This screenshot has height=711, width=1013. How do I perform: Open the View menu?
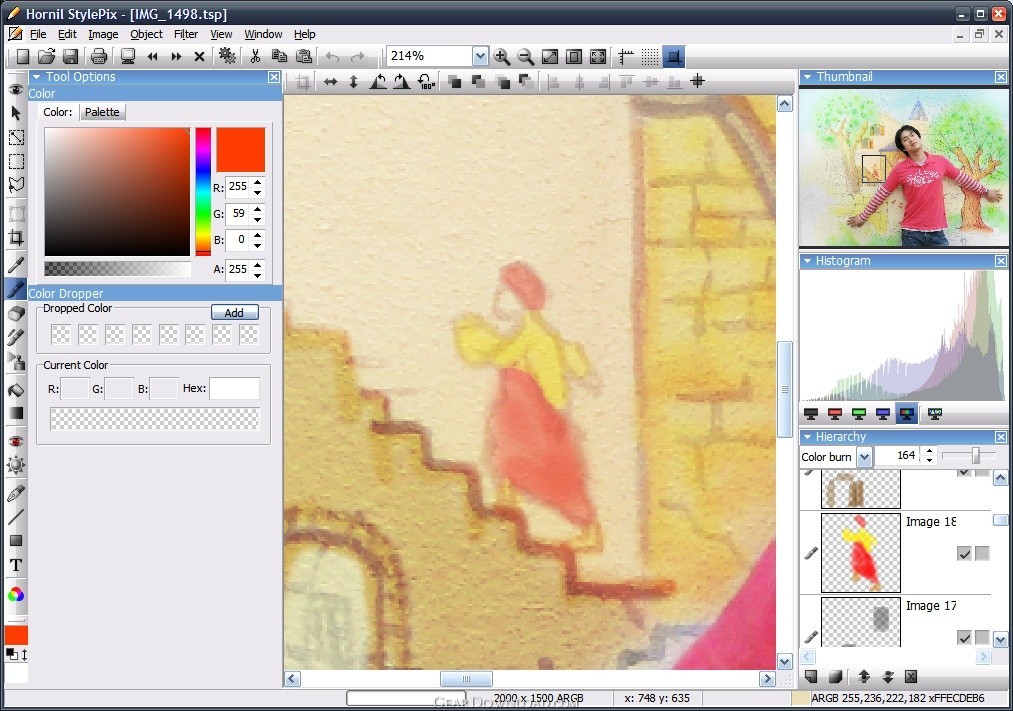coord(221,34)
